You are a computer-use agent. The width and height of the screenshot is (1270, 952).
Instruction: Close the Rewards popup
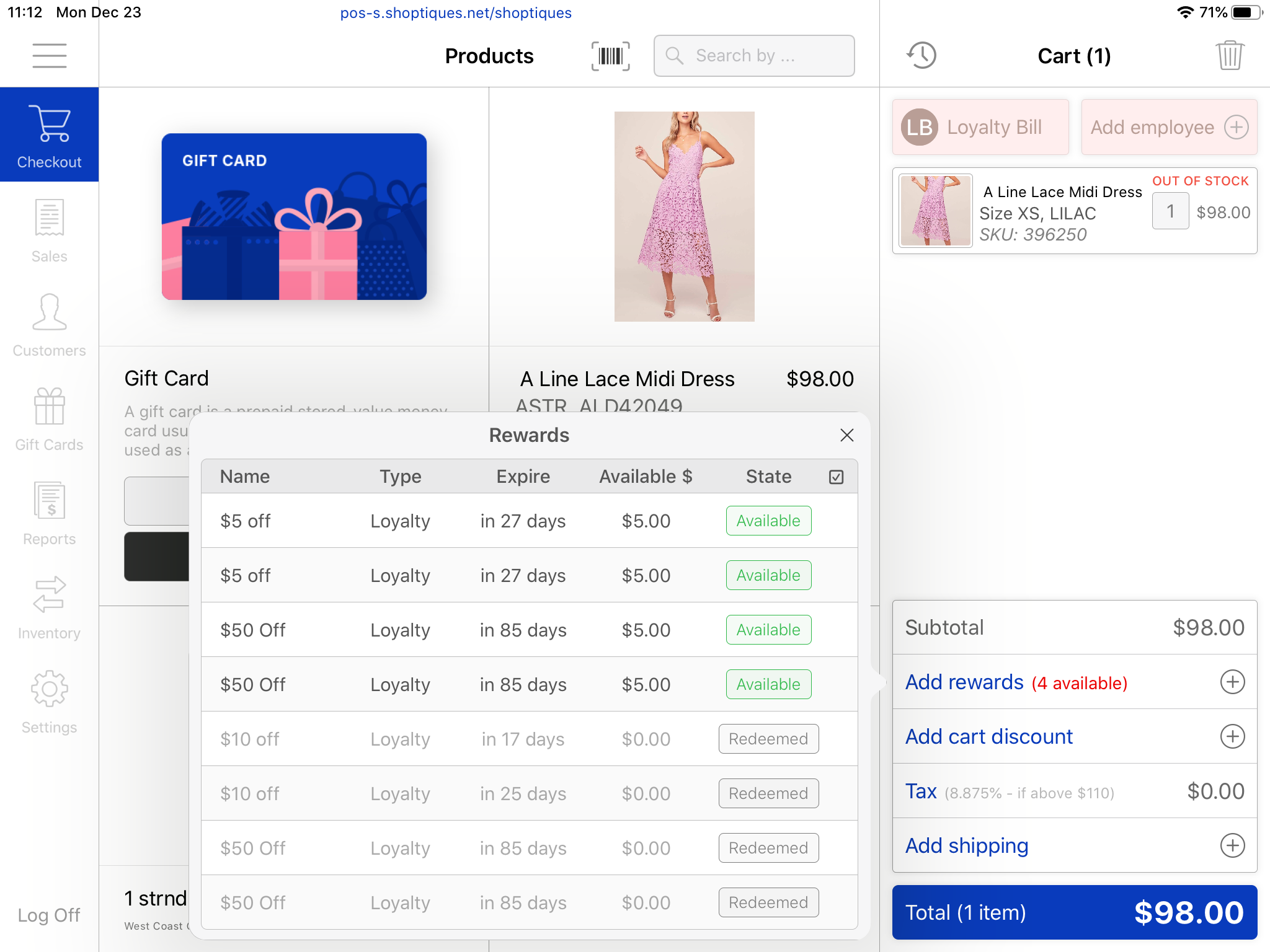point(847,435)
